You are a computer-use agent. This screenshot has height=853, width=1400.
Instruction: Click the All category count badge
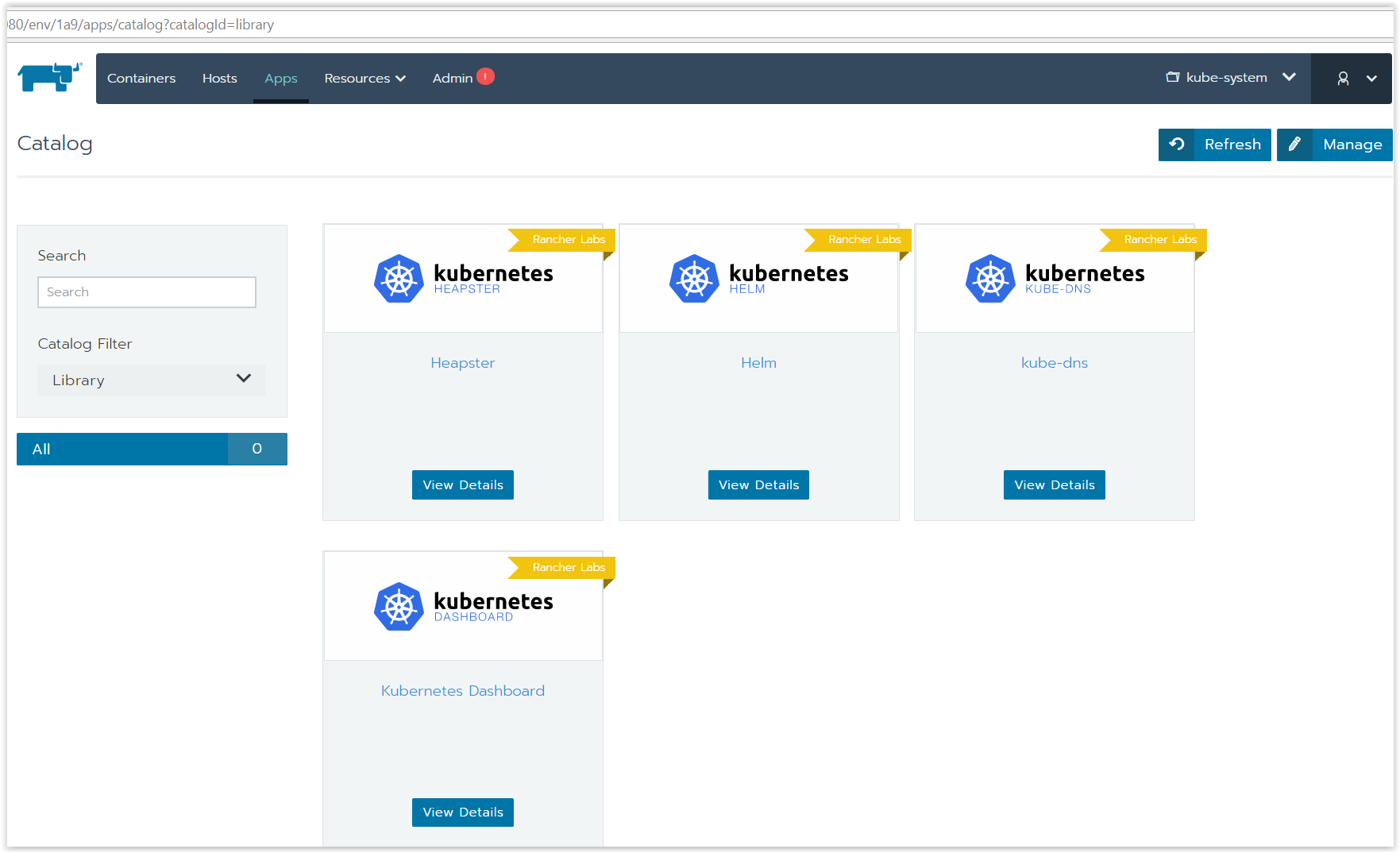pyautogui.click(x=257, y=449)
